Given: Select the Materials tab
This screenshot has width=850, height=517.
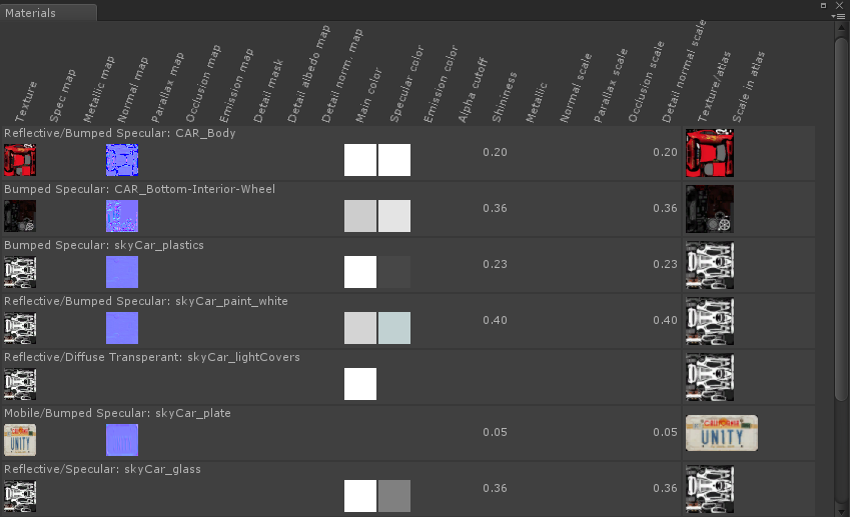Looking at the screenshot, I should 32,13.
